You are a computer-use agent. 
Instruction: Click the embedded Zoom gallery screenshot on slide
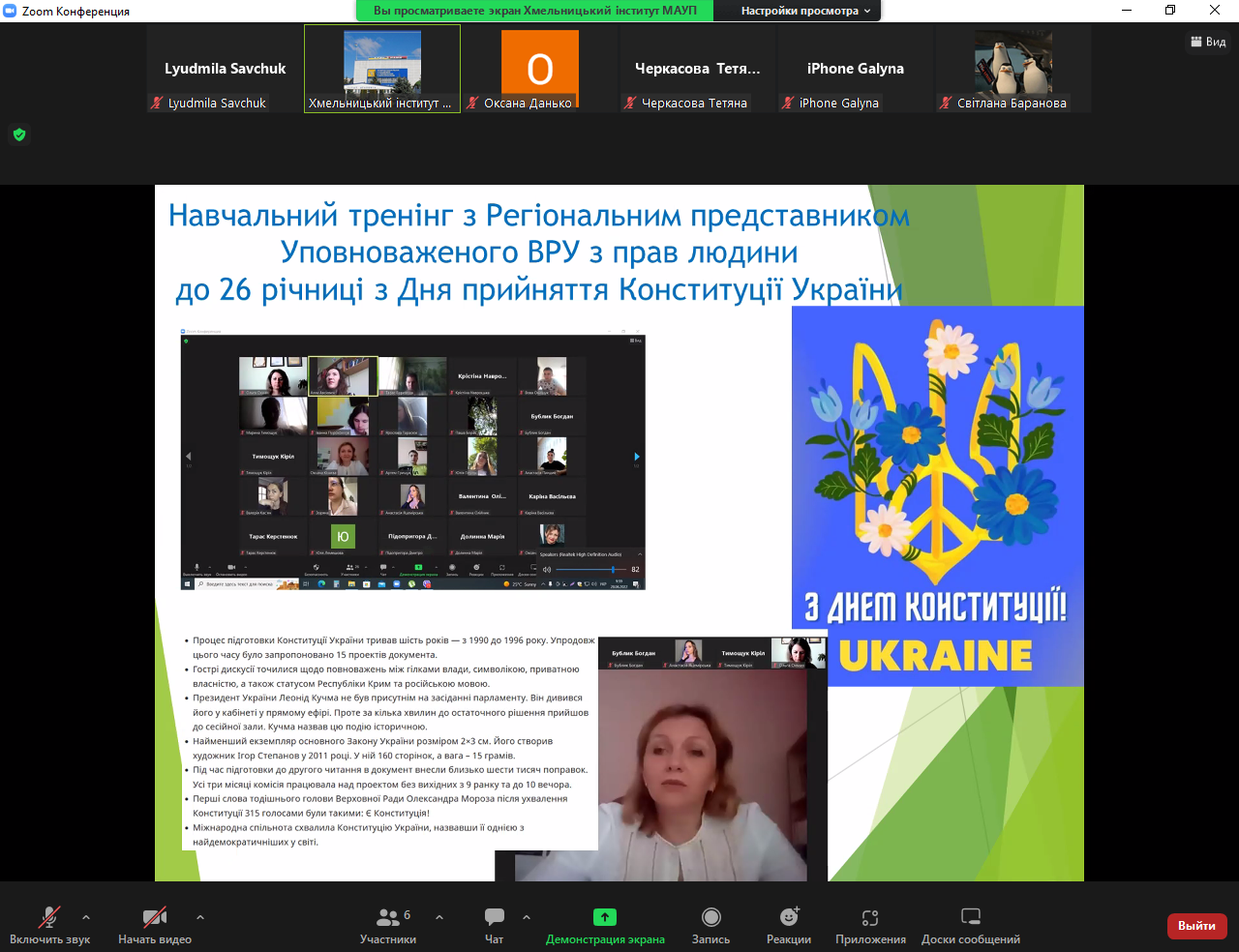point(413,460)
